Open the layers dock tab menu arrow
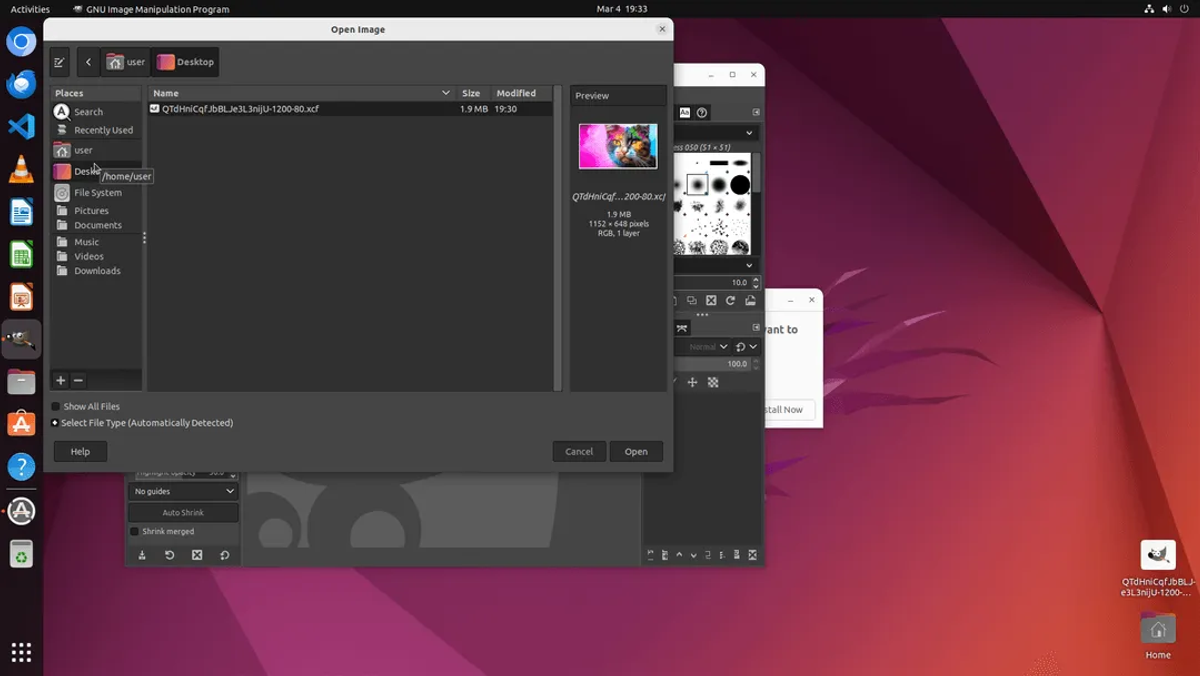1200x676 pixels. point(756,327)
